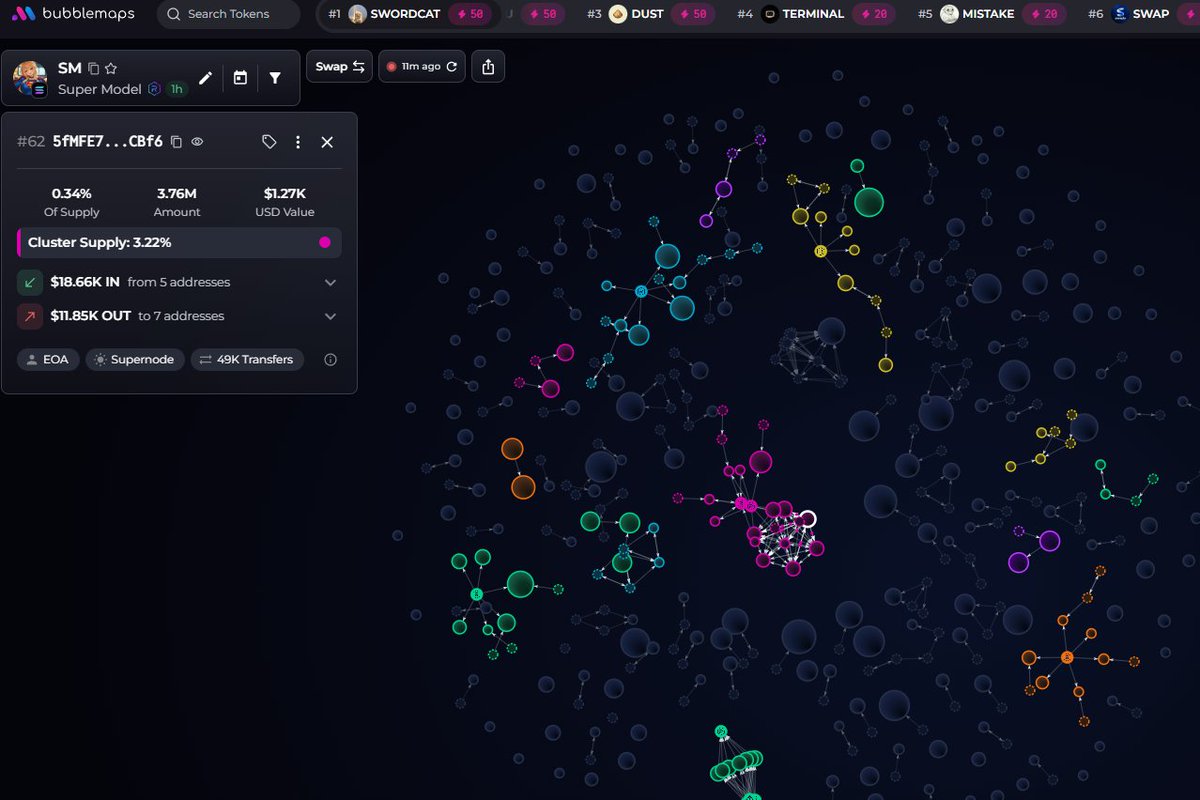Open the funnel filter icon

[275, 78]
